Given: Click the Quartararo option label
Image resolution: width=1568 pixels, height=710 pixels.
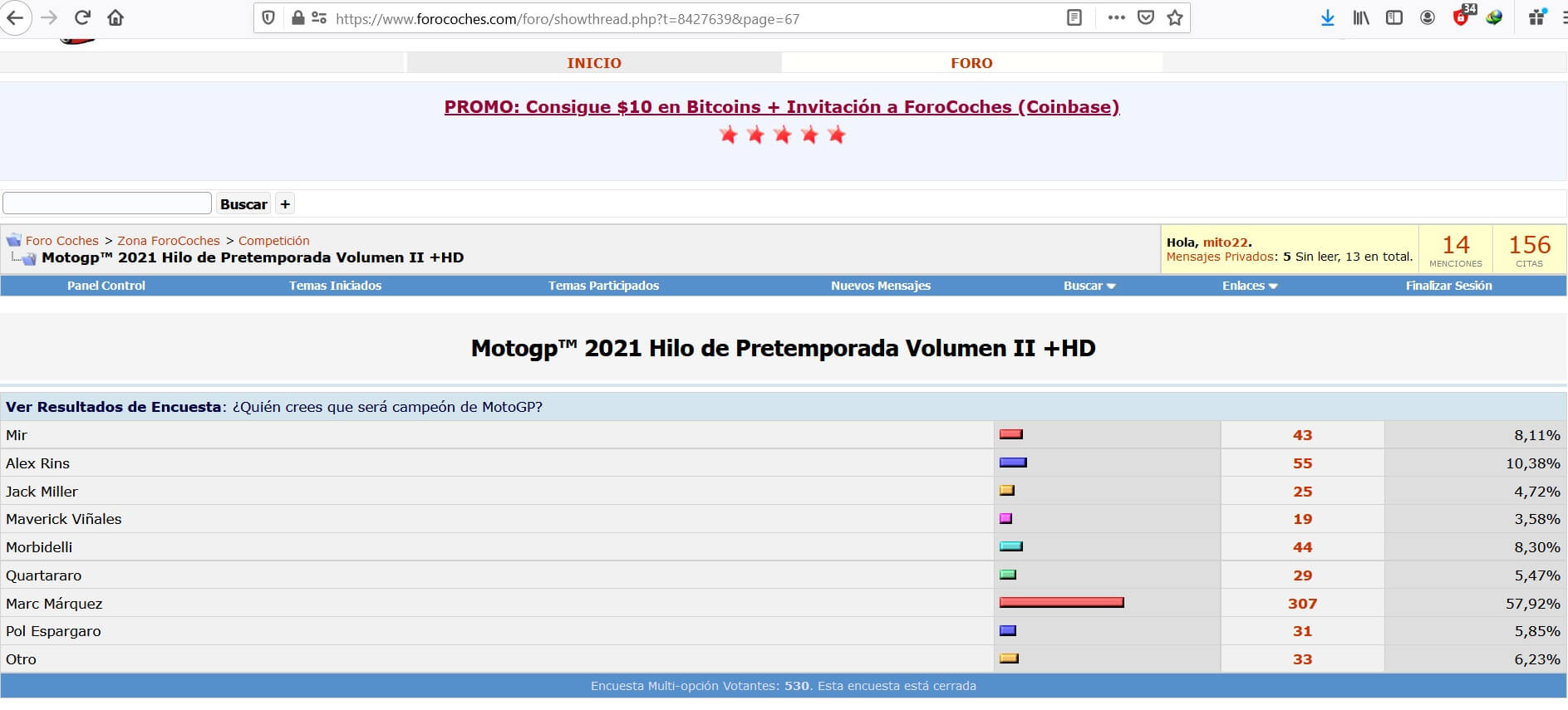Looking at the screenshot, I should 43,575.
